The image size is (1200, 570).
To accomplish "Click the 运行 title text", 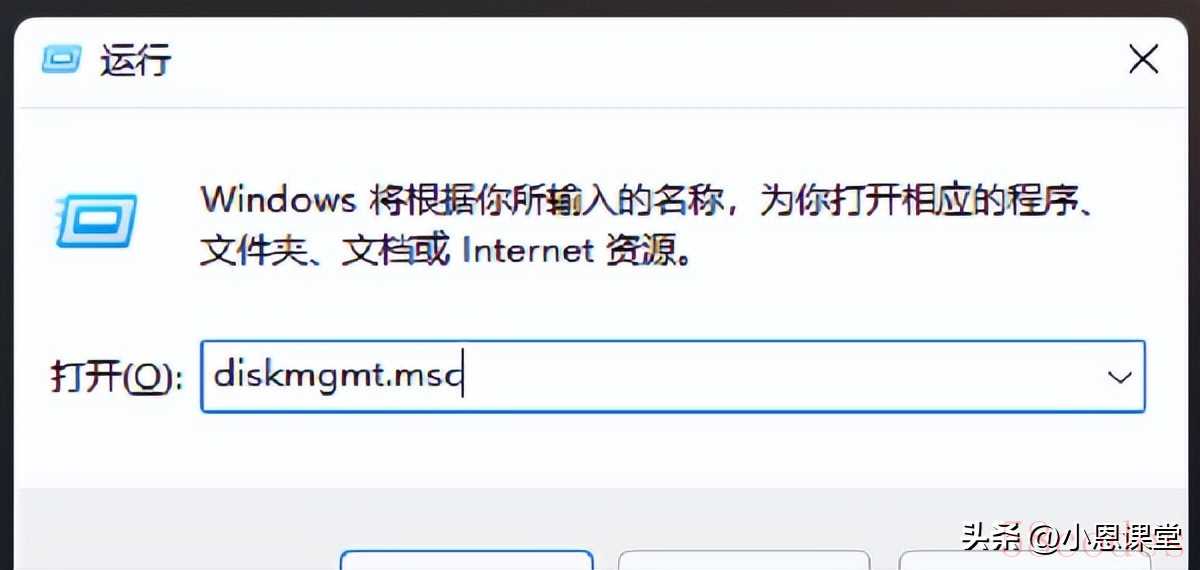I will tap(136, 60).
